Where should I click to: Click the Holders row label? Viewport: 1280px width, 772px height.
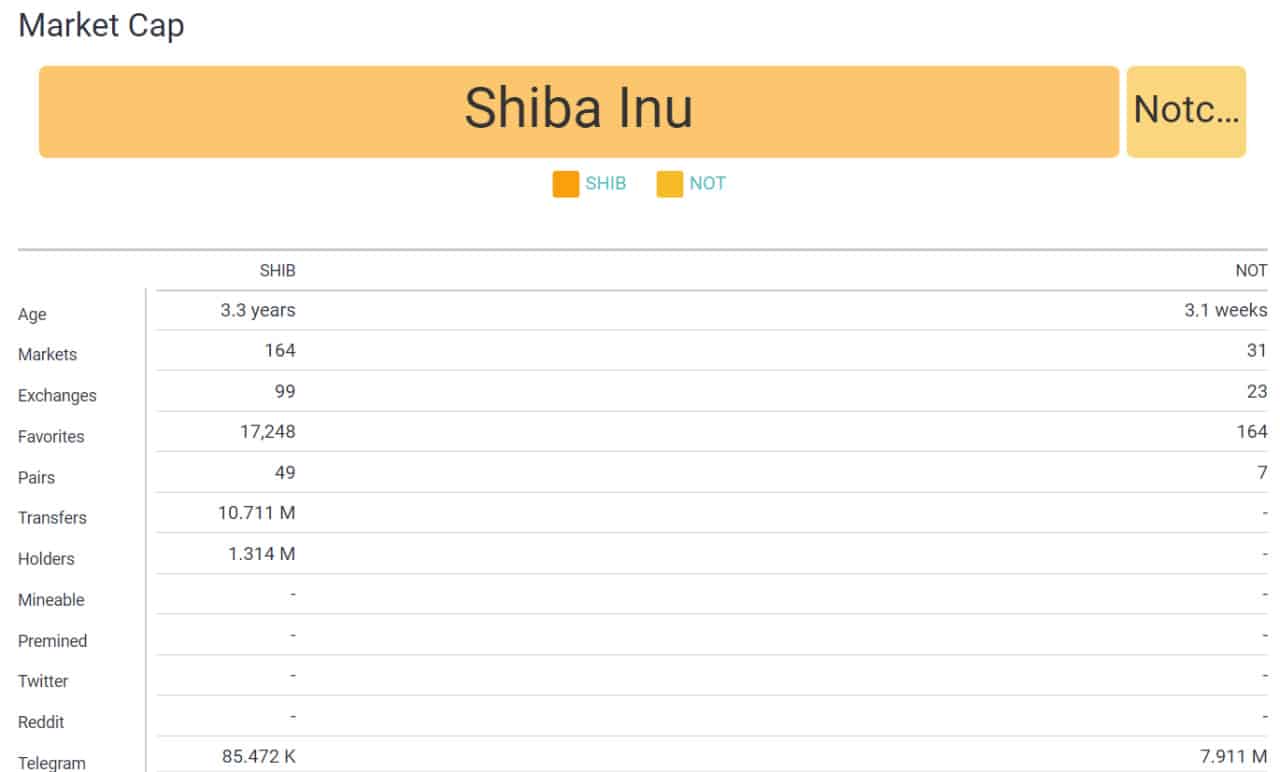click(46, 559)
